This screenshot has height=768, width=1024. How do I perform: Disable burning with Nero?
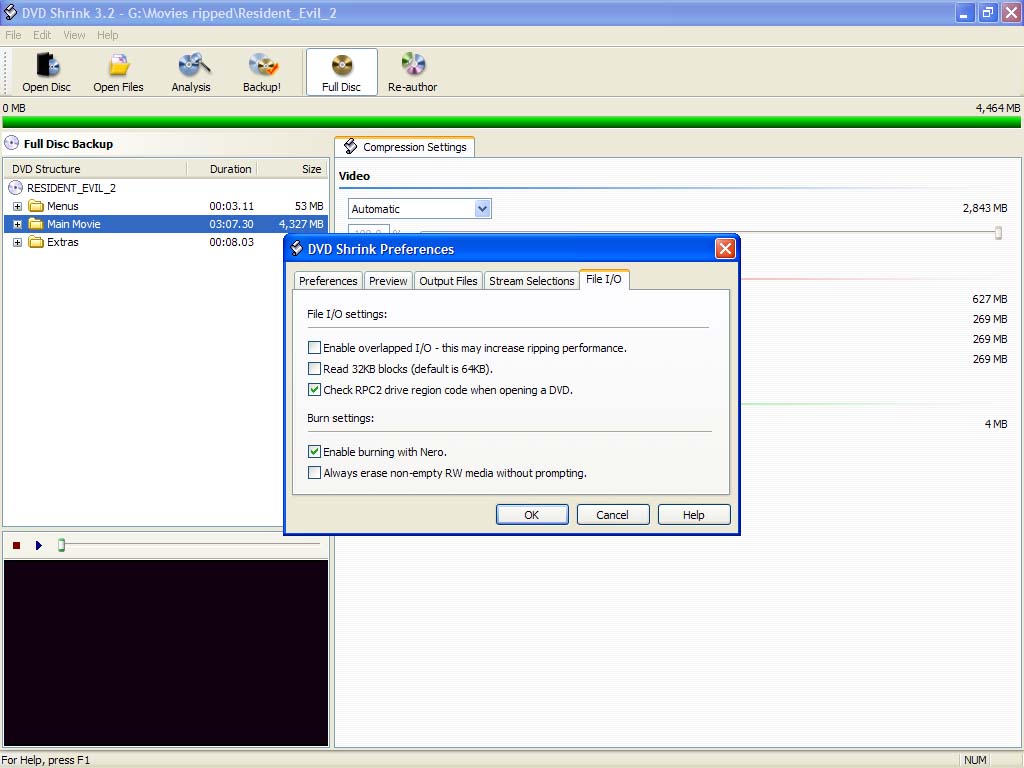pos(314,451)
